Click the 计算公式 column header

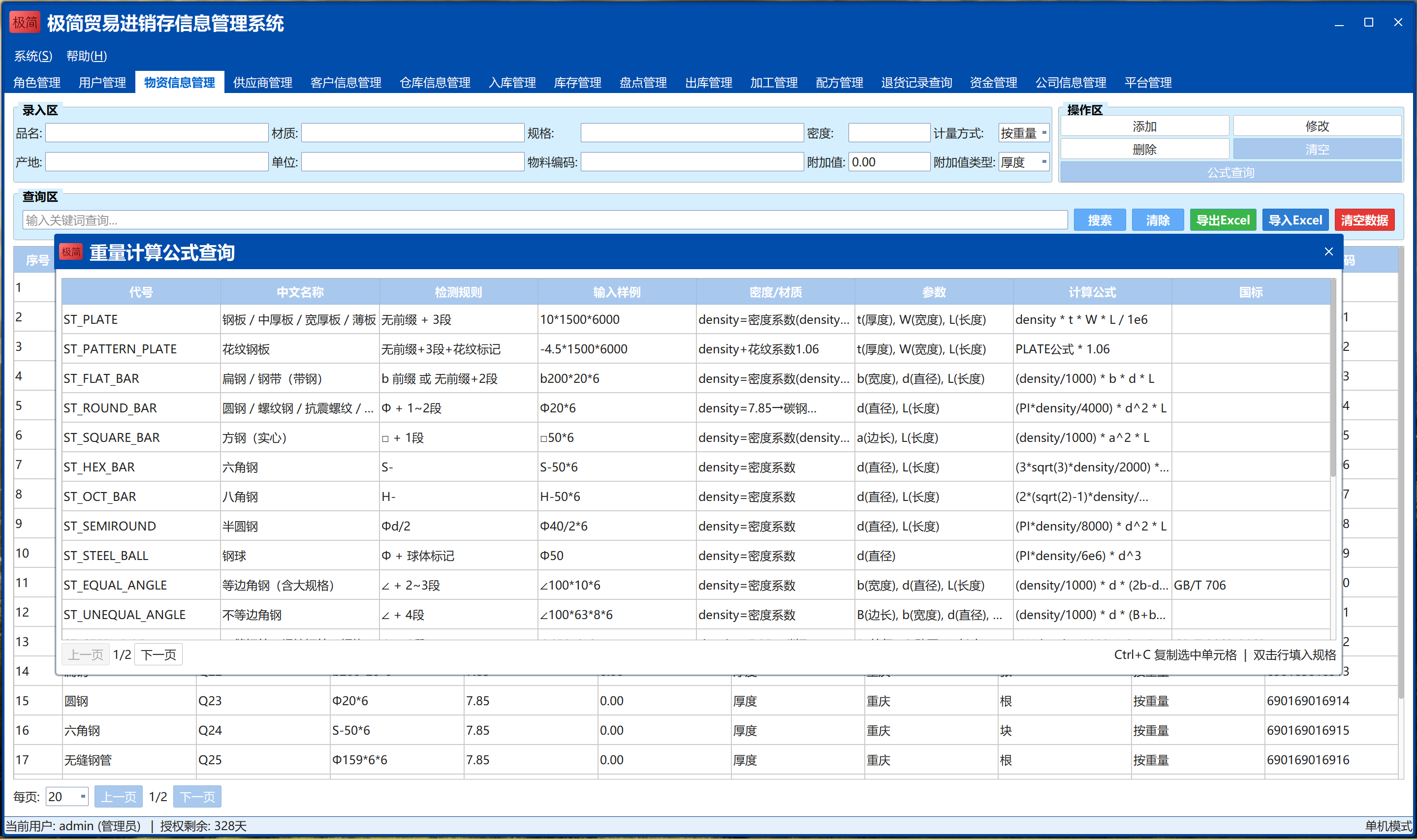tap(1092, 291)
